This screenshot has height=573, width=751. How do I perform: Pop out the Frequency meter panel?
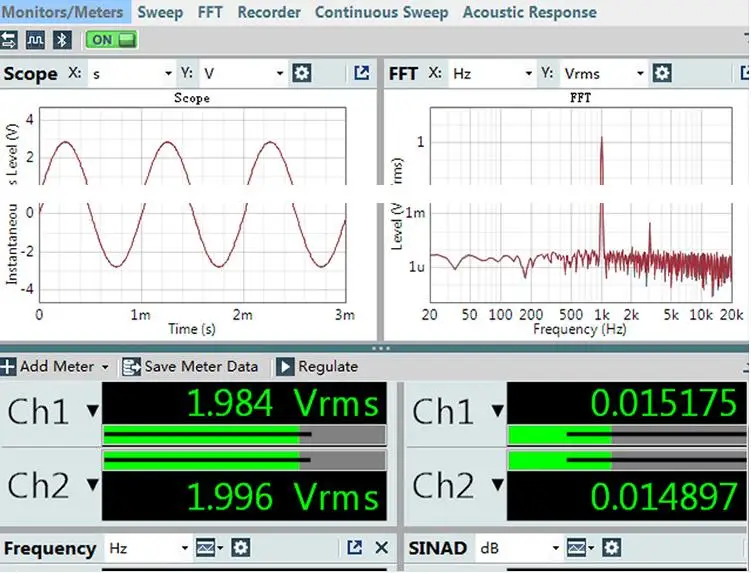(354, 548)
